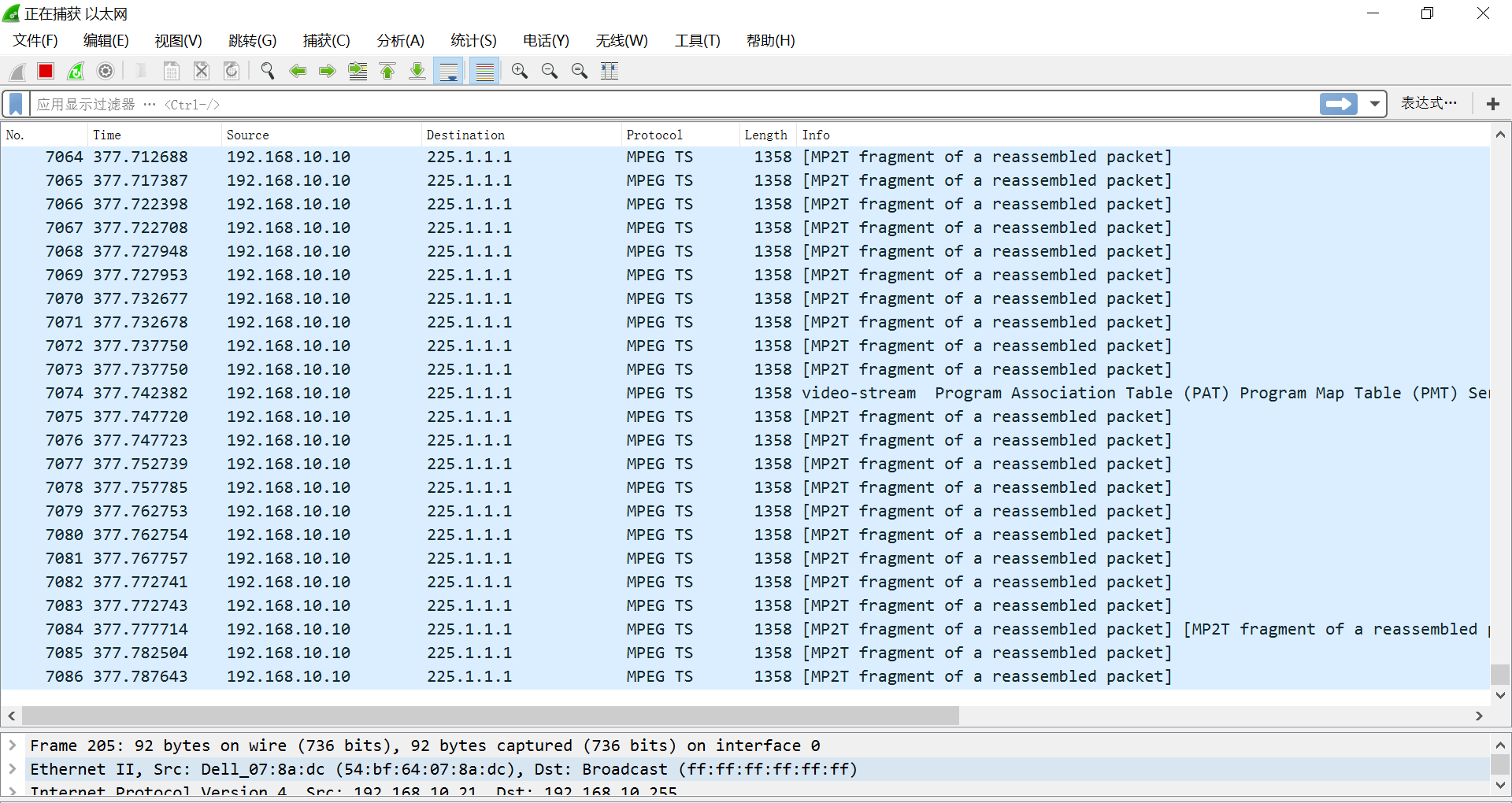1512x803 pixels.
Task: Select packet 7074 video-stream PAT row
Action: click(x=745, y=393)
